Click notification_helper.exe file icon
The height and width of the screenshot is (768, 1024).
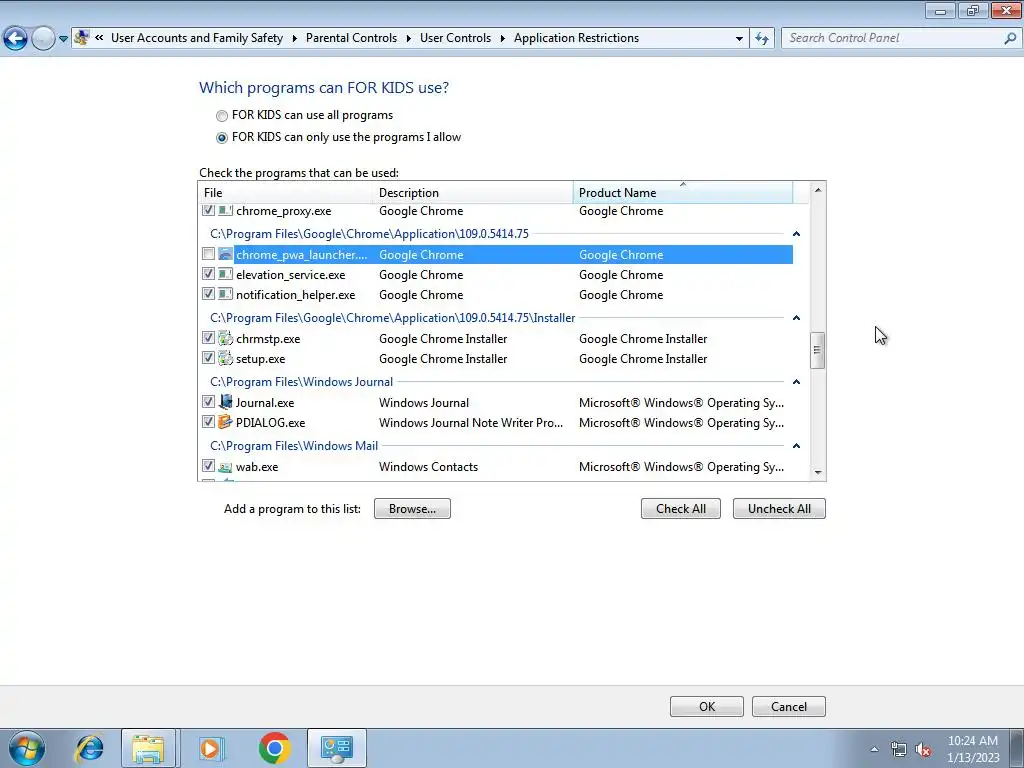[225, 295]
